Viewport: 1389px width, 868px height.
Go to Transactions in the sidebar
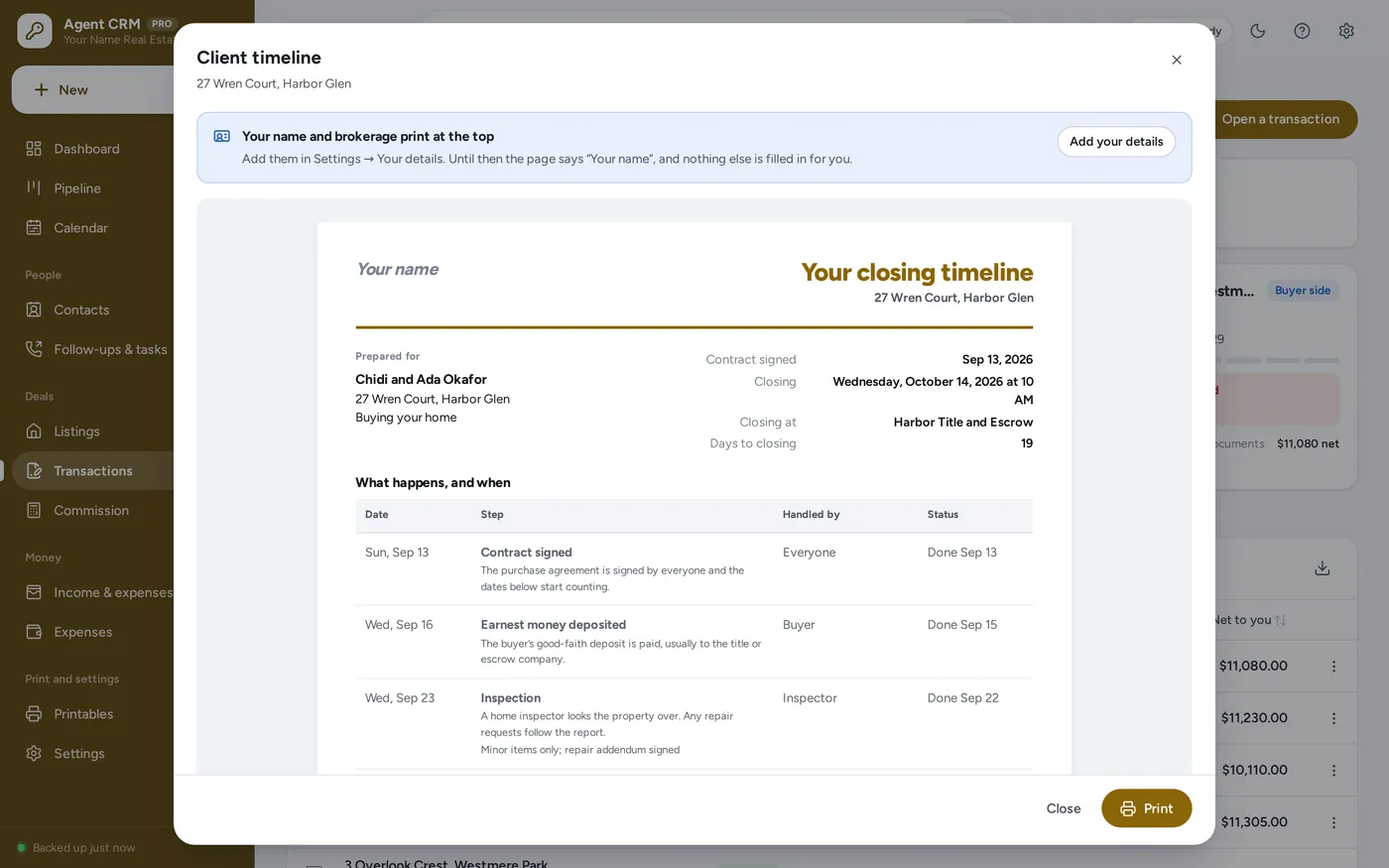point(93,471)
